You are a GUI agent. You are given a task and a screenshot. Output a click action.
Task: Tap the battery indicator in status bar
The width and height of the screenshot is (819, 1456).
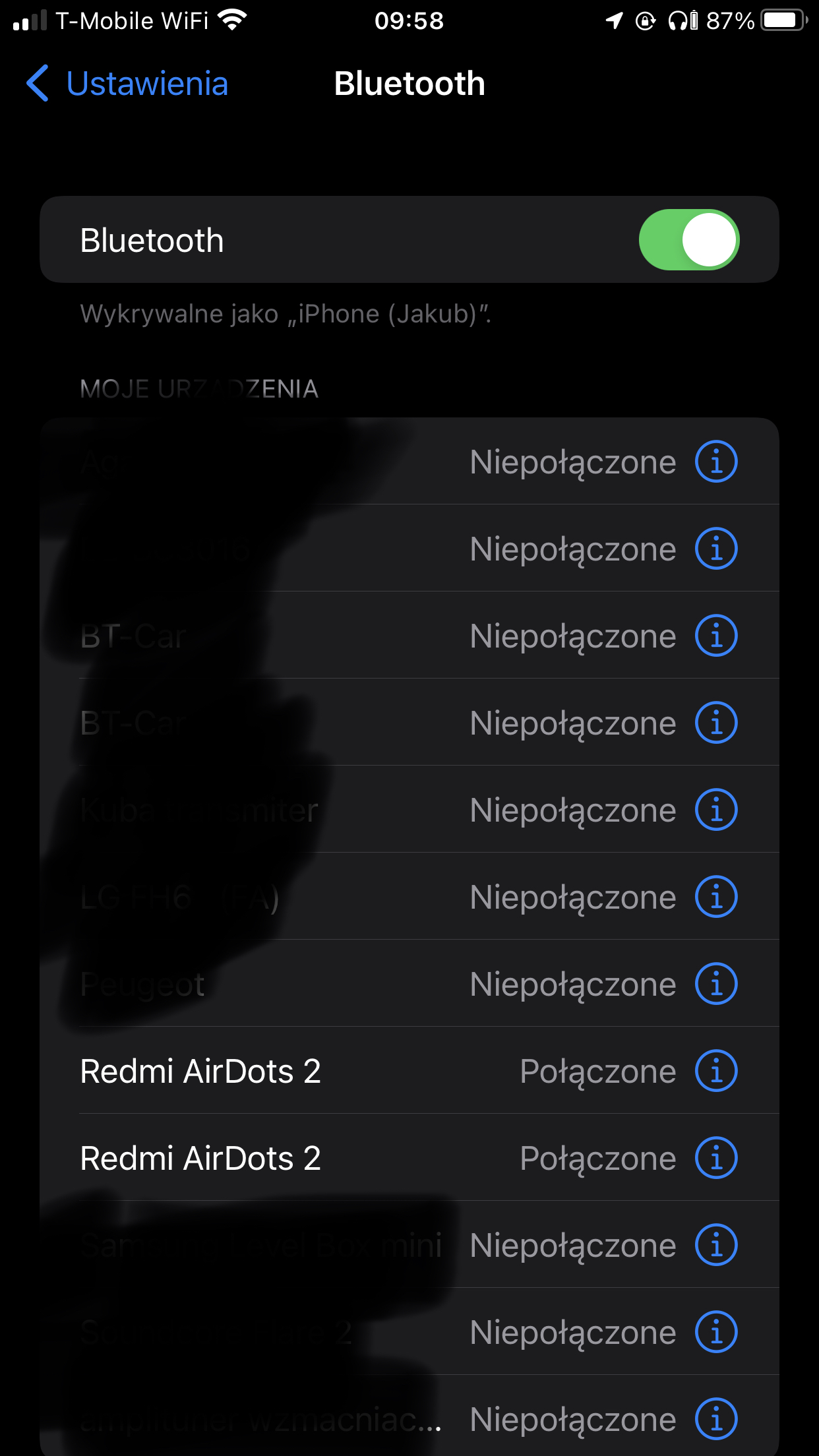[x=784, y=20]
